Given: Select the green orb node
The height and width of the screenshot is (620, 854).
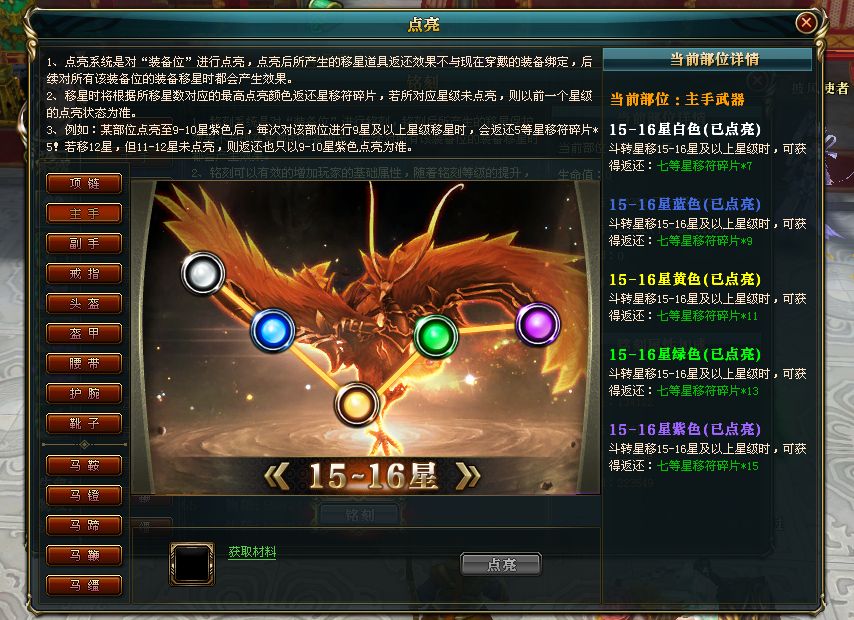Looking at the screenshot, I should pos(436,336).
